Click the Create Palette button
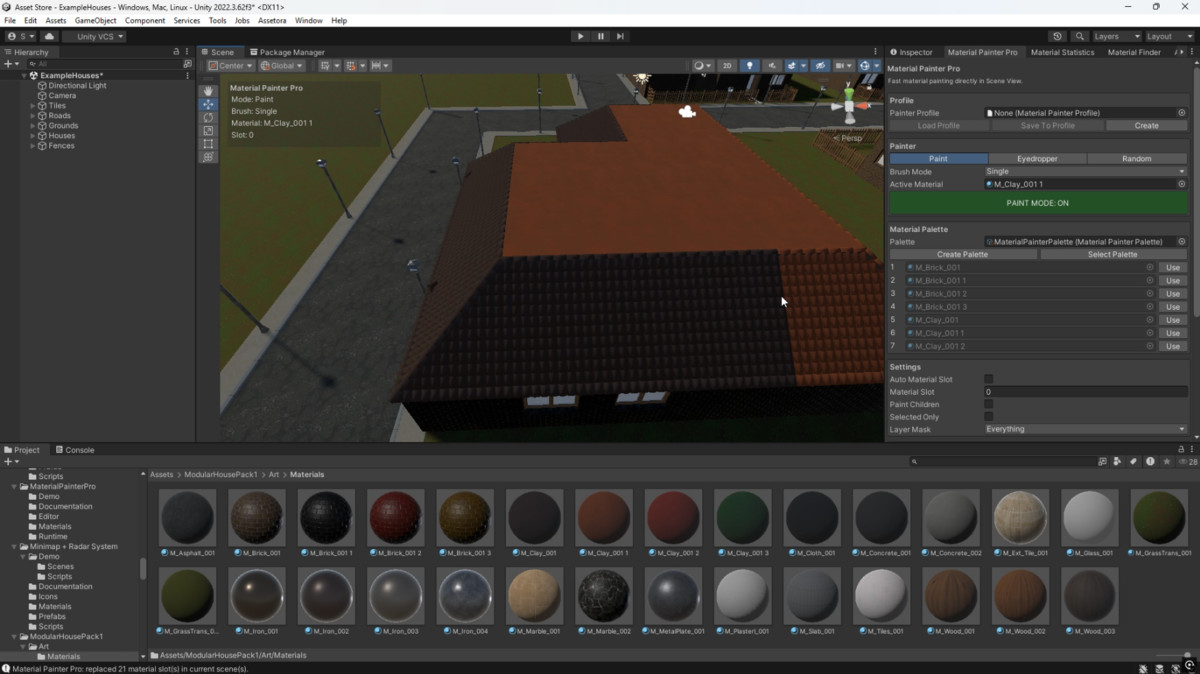Image resolution: width=1200 pixels, height=674 pixels. point(962,254)
